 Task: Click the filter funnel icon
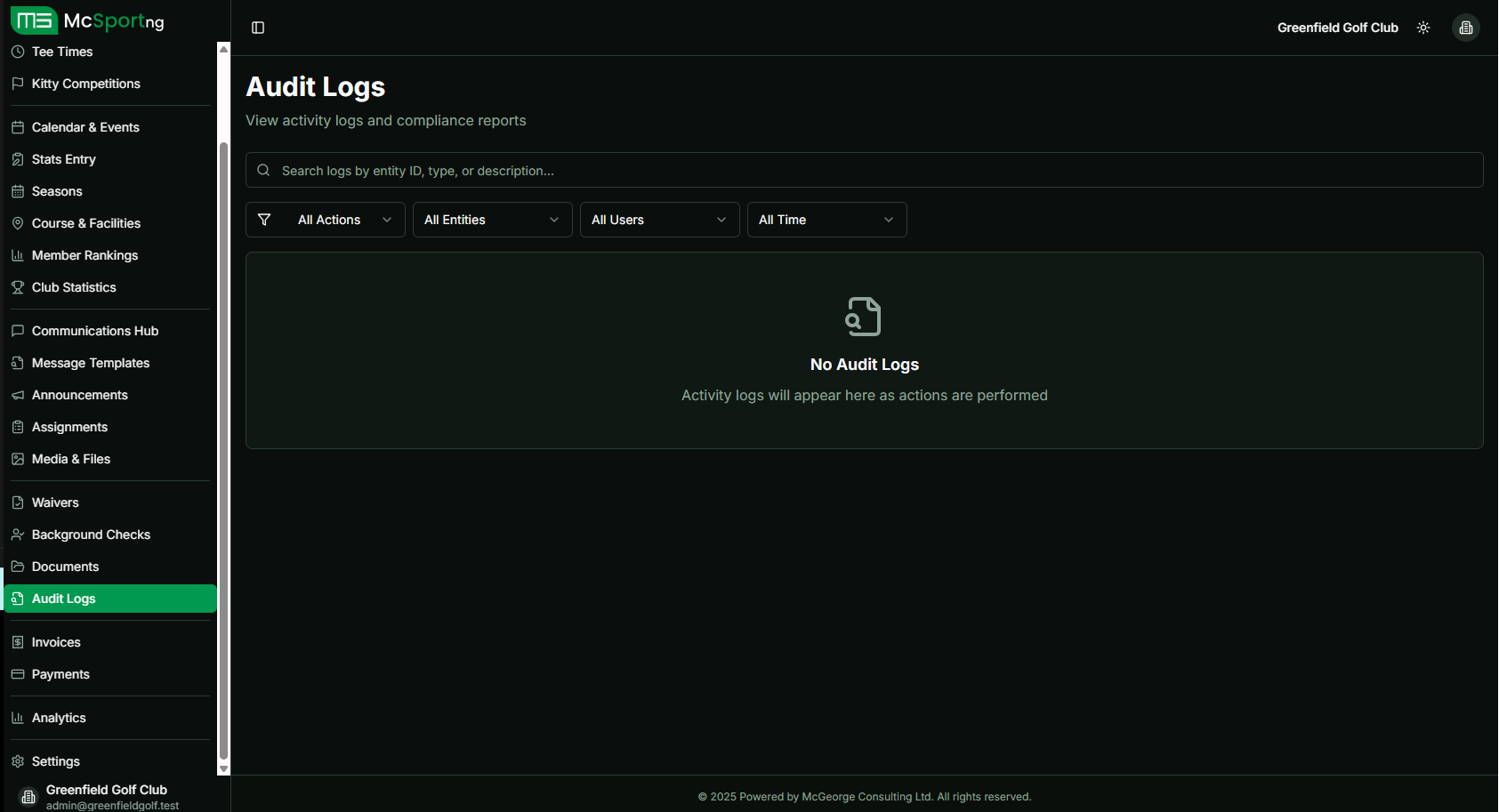coord(264,220)
